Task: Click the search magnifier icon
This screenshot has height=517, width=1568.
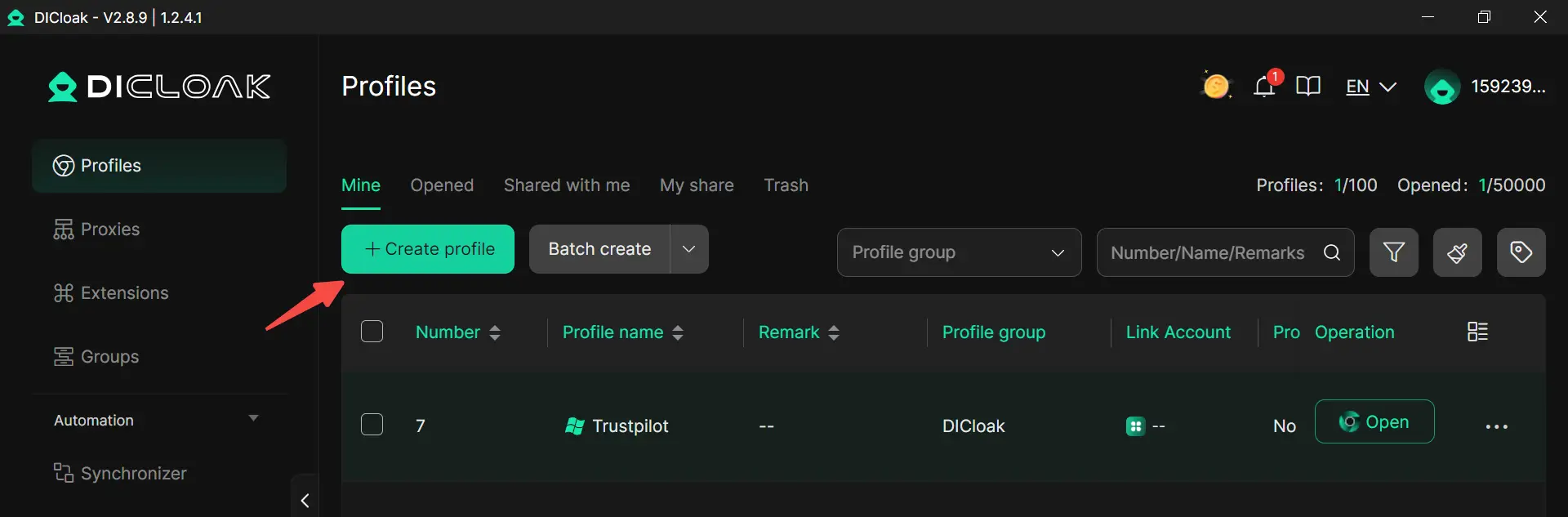Action: [x=1332, y=252]
